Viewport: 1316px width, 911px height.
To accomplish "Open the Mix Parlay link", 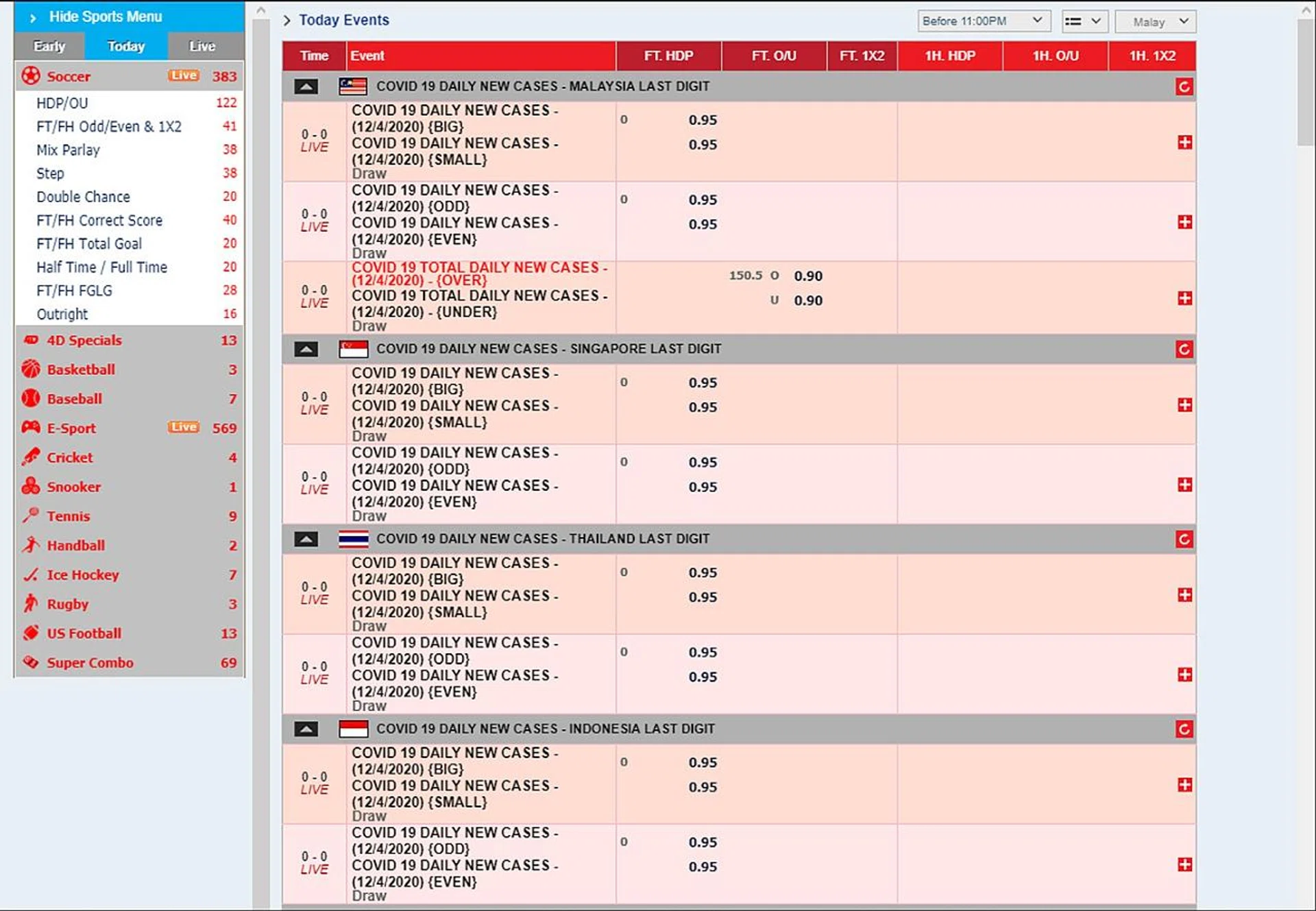I will pos(66,149).
